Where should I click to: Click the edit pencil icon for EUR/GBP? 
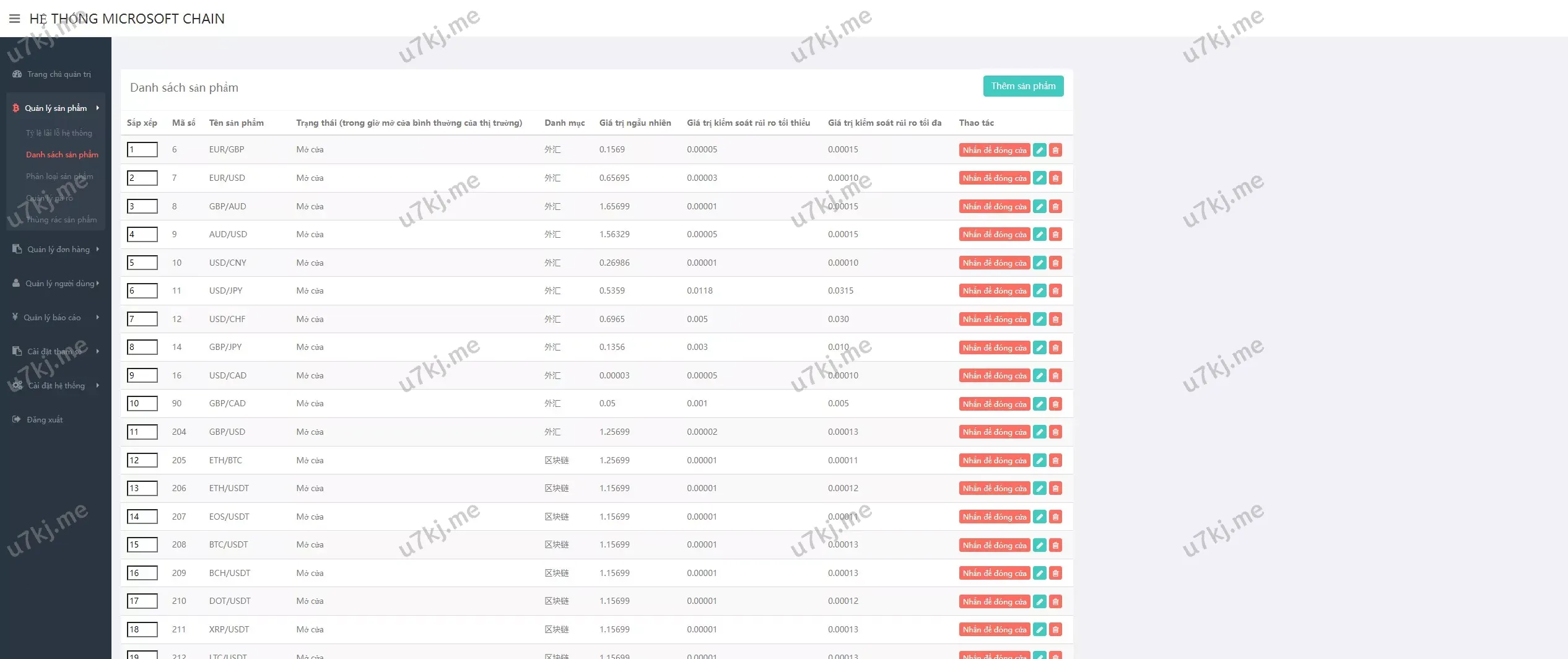click(1040, 150)
